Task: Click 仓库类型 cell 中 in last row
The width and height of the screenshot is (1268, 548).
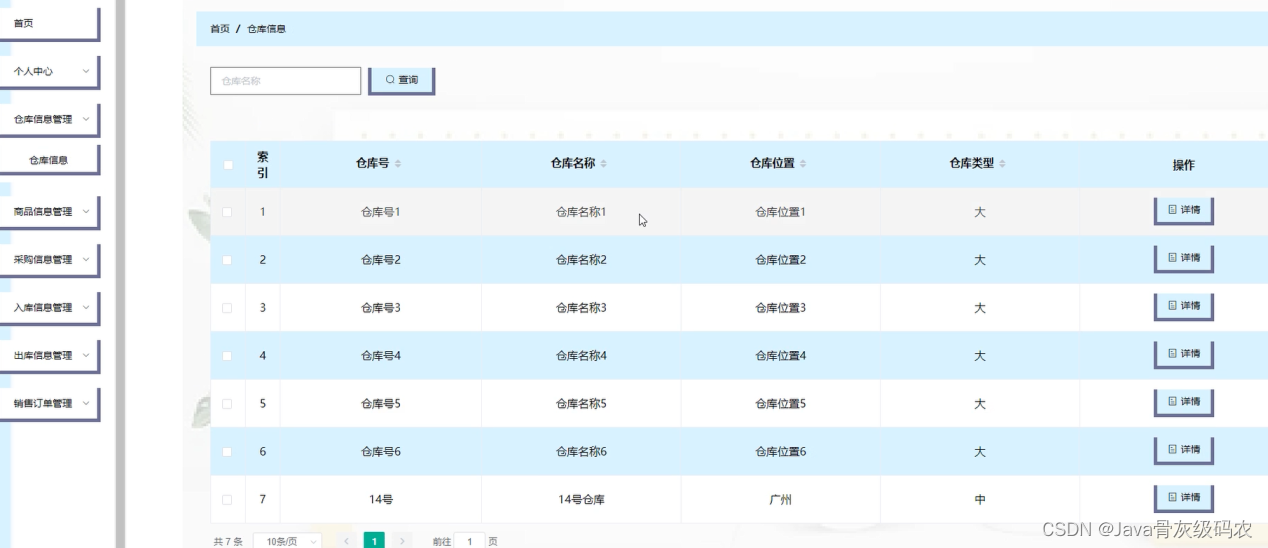Action: pos(980,500)
